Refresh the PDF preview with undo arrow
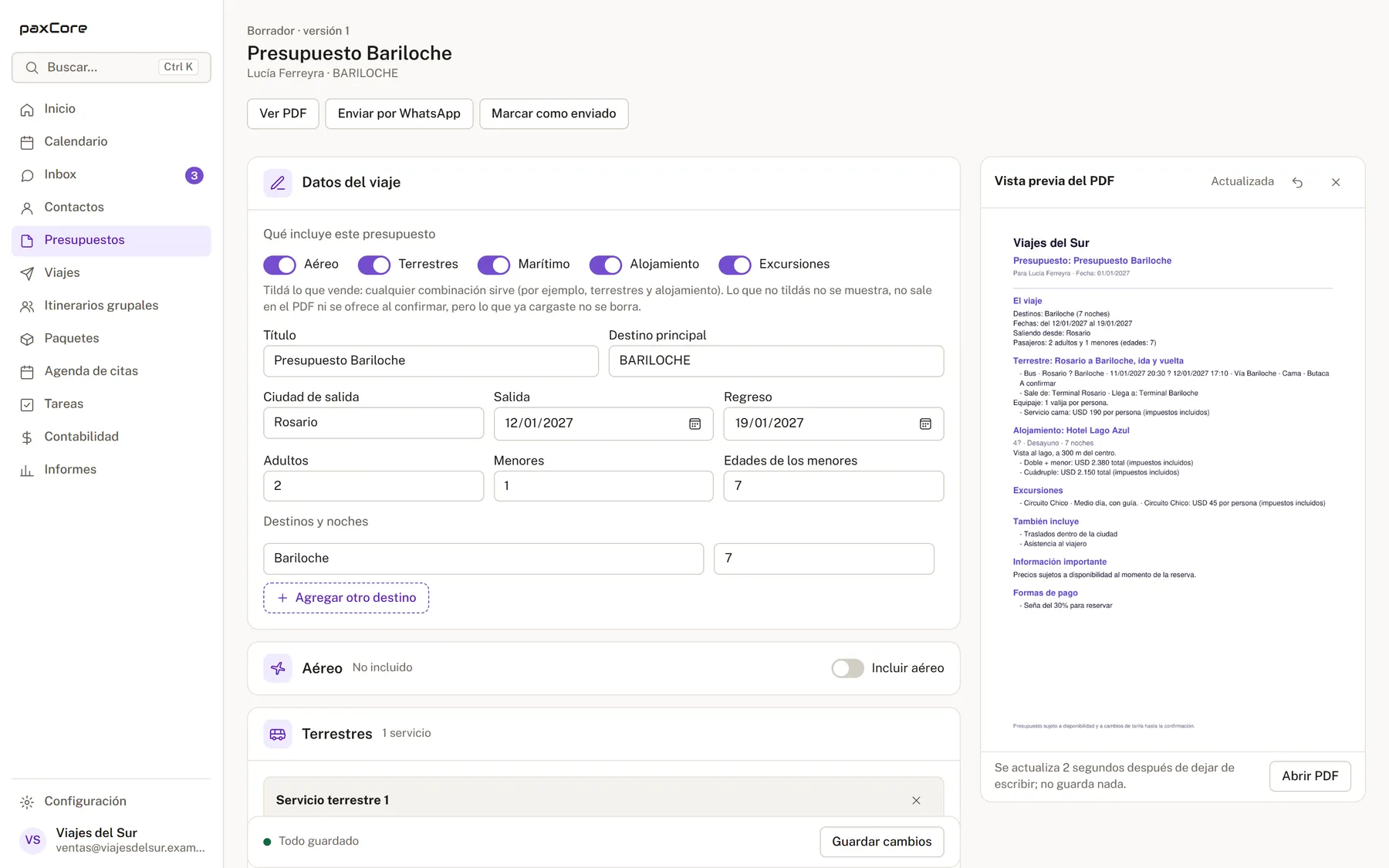 (x=1297, y=182)
